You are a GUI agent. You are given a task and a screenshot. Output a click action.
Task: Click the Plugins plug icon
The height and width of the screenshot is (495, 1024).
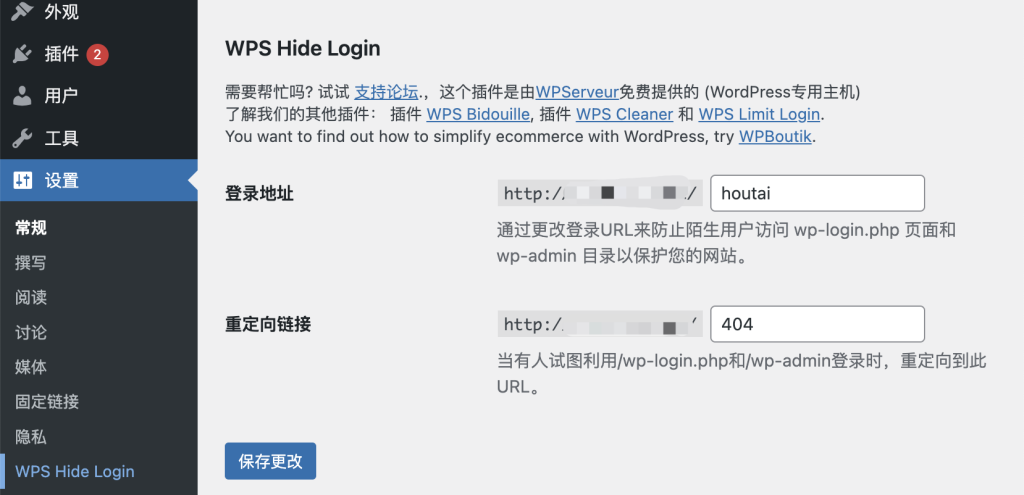22,55
